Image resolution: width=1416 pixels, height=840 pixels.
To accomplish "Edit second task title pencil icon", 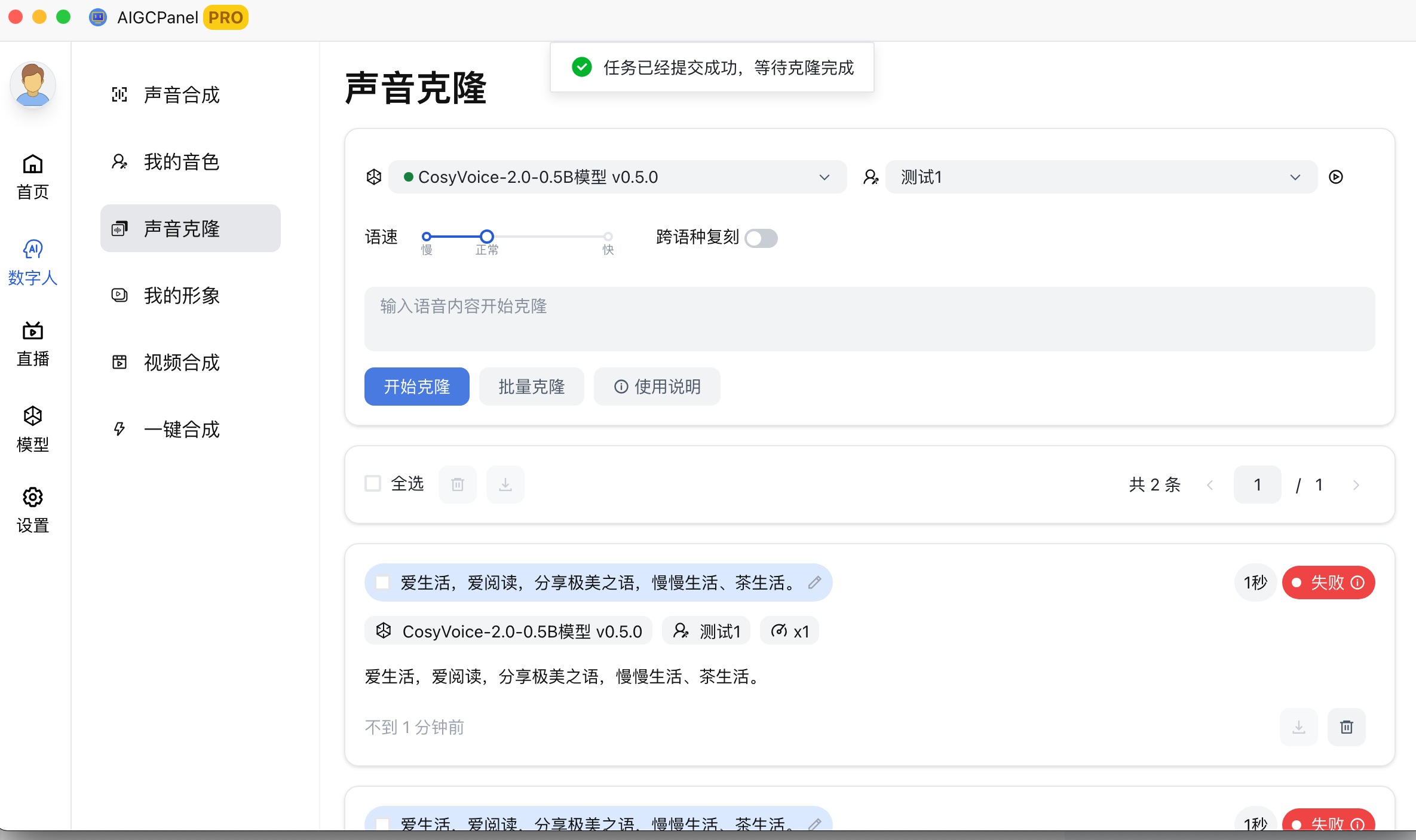I will tap(814, 824).
